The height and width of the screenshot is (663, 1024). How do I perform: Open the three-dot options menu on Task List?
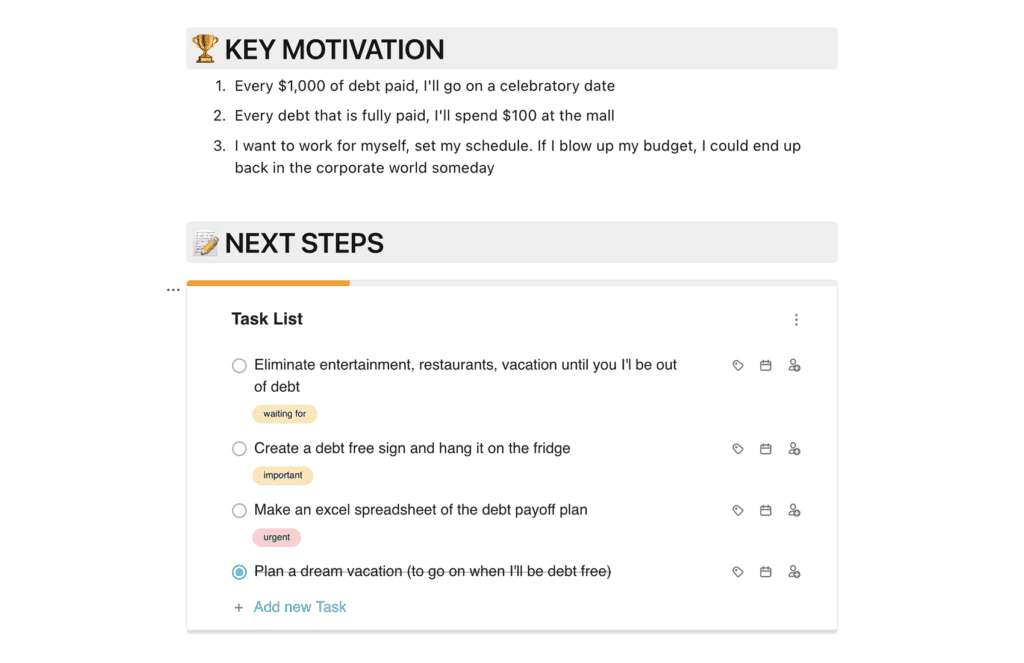coord(796,318)
